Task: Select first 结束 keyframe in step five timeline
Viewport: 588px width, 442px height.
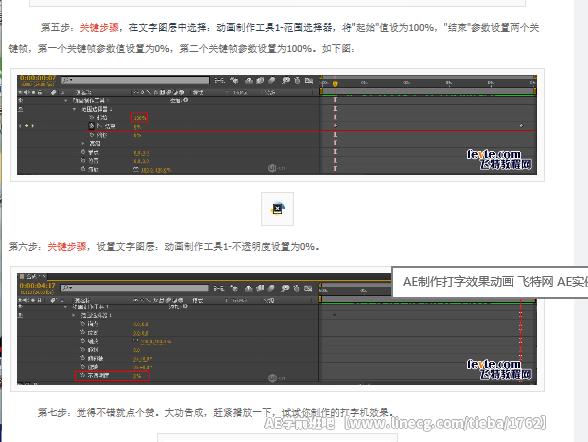Action: (x=336, y=126)
